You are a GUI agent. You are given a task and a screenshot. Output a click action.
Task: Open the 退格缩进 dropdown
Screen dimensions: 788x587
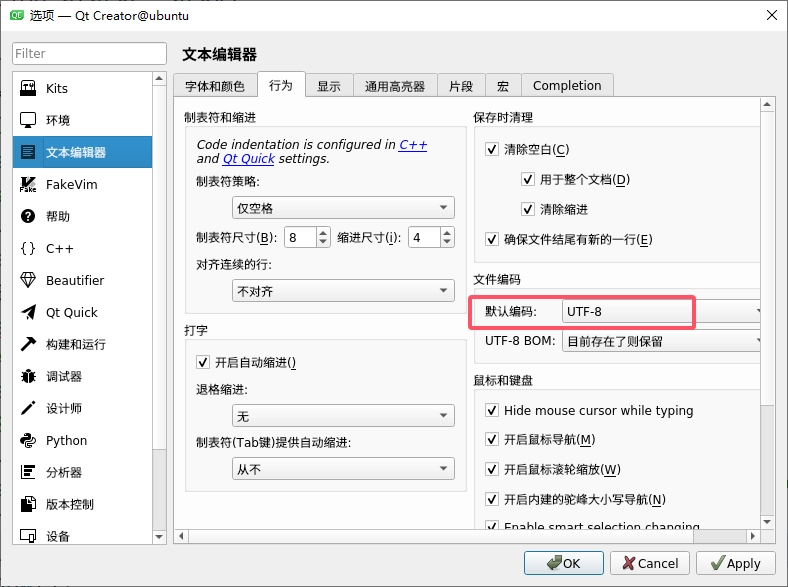pyautogui.click(x=343, y=416)
